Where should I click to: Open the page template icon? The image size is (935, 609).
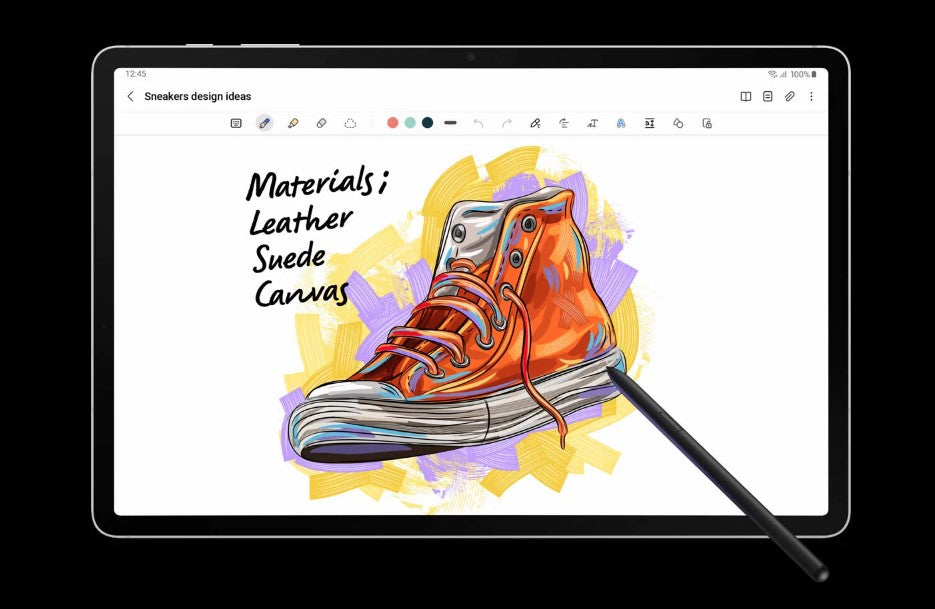tap(767, 97)
